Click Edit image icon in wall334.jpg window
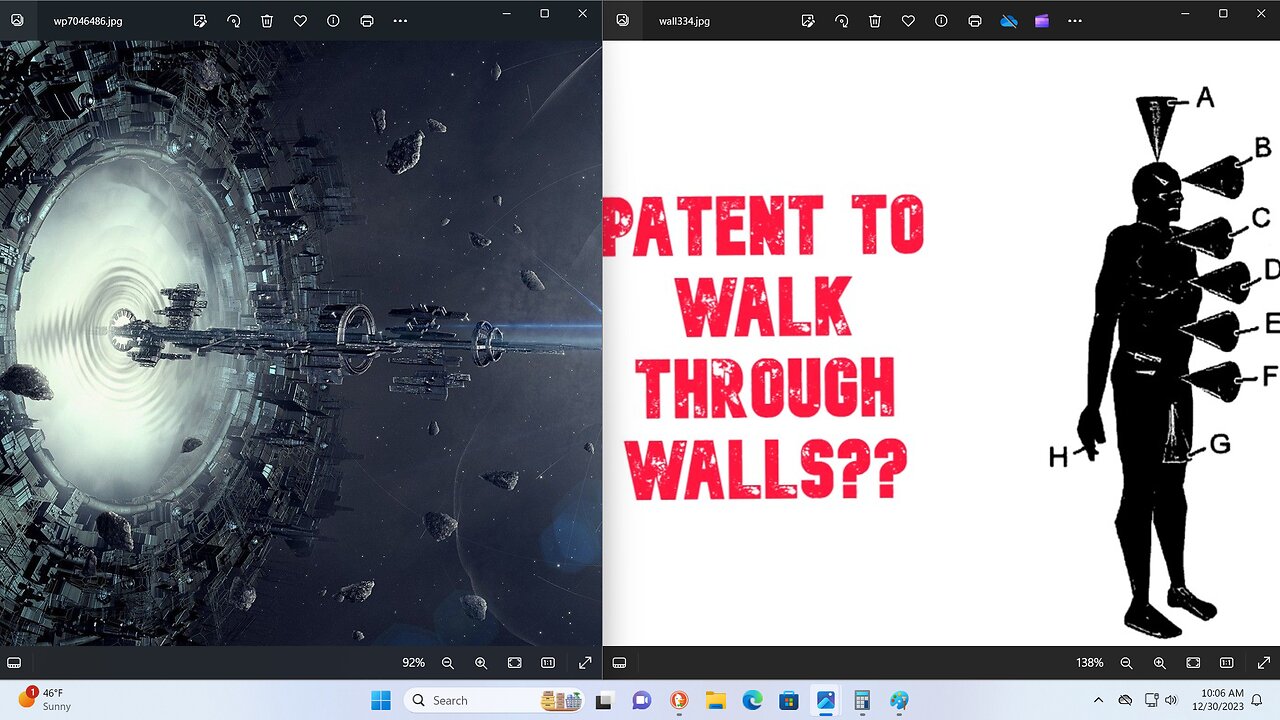This screenshot has width=1280, height=720. [x=808, y=20]
